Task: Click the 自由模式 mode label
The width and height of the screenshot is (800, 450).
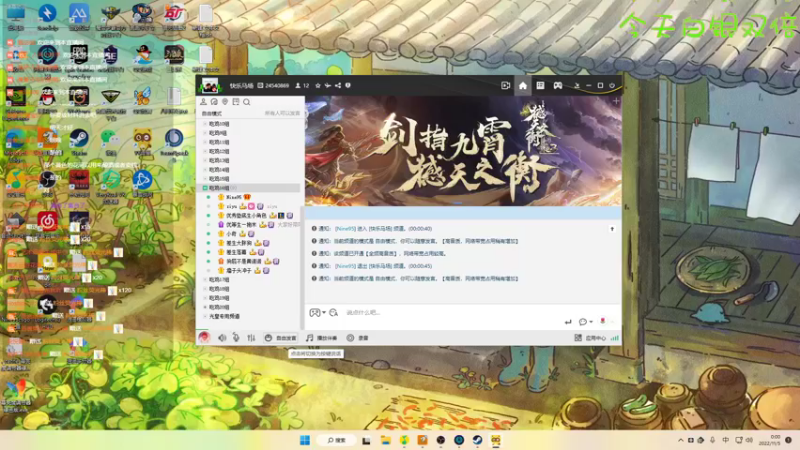Action: pyautogui.click(x=212, y=113)
